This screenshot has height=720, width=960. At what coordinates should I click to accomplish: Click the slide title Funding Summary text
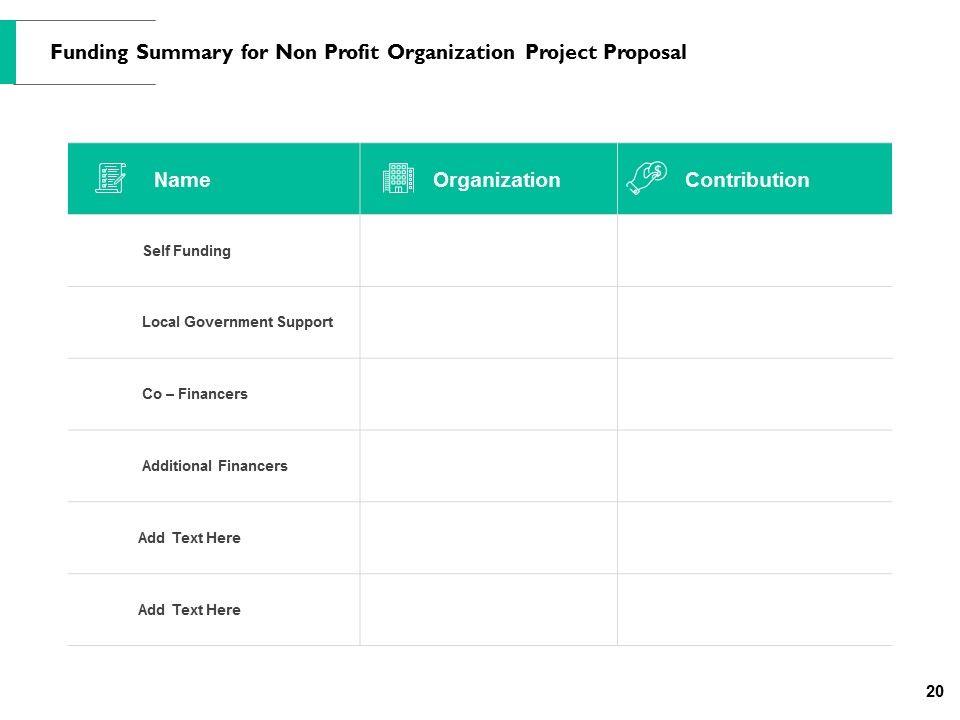pos(368,53)
